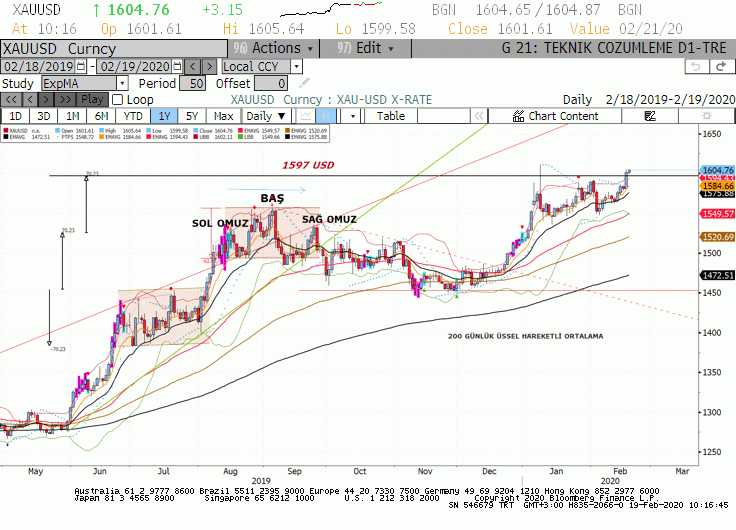Screen dimensions: 736x530
Task: Open the Local CCY currency dropdown
Action: 262,67
